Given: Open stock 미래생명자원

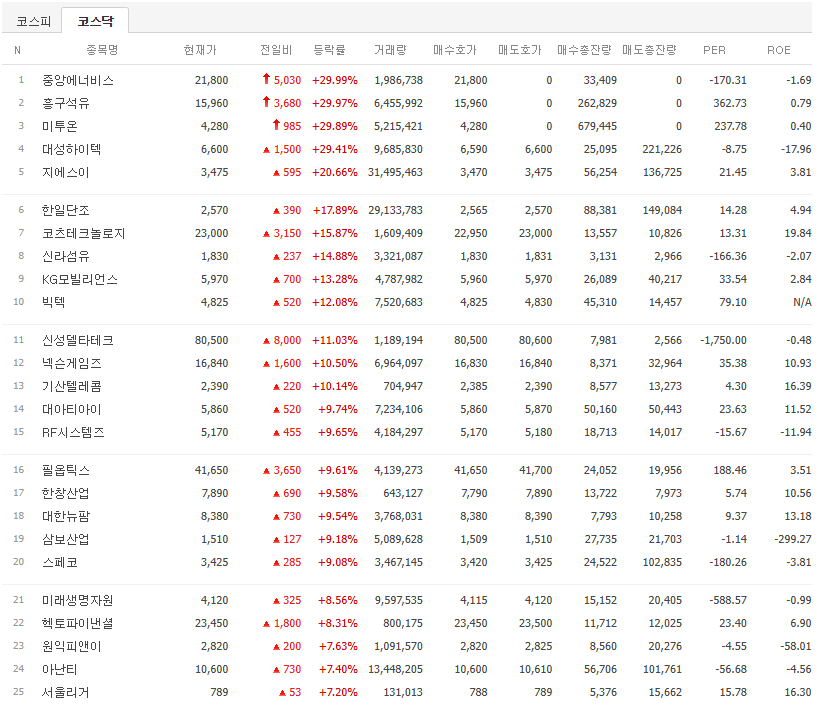Looking at the screenshot, I should 78,601.
